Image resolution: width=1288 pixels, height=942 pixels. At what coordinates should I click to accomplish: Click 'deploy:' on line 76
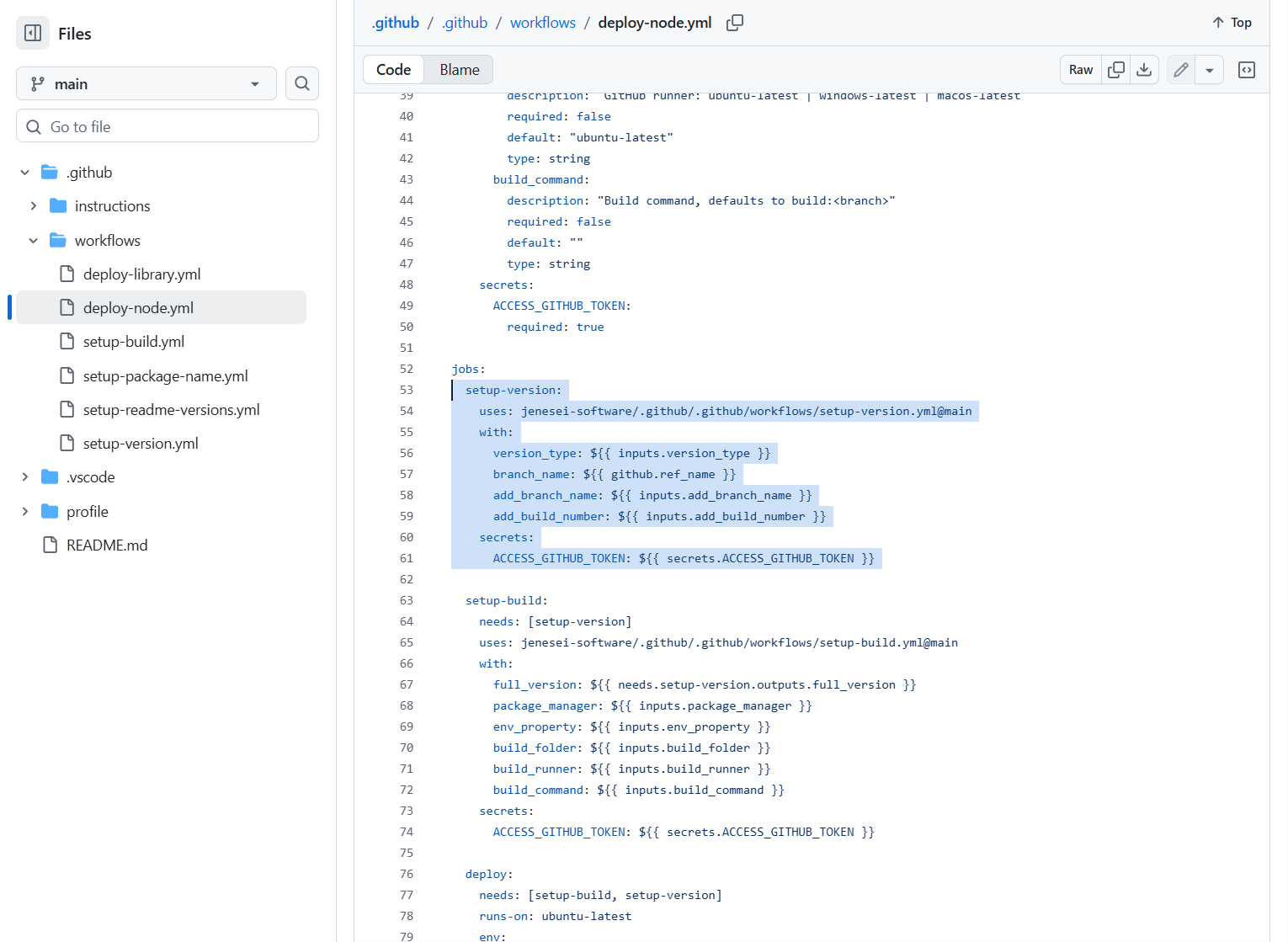tap(489, 874)
